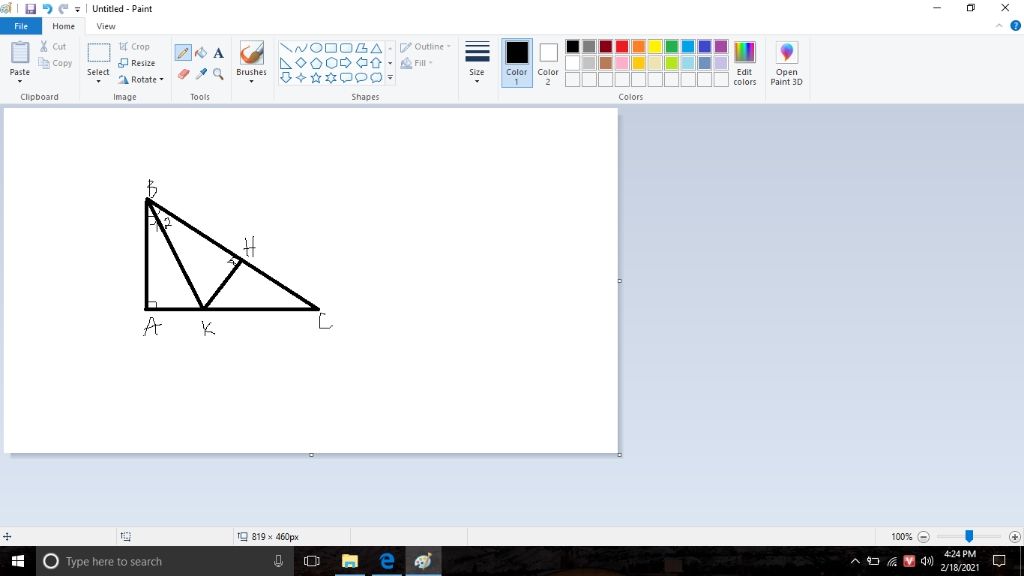Open the Brushes dropdown
Screen dimensions: 1024x576
tap(251, 81)
